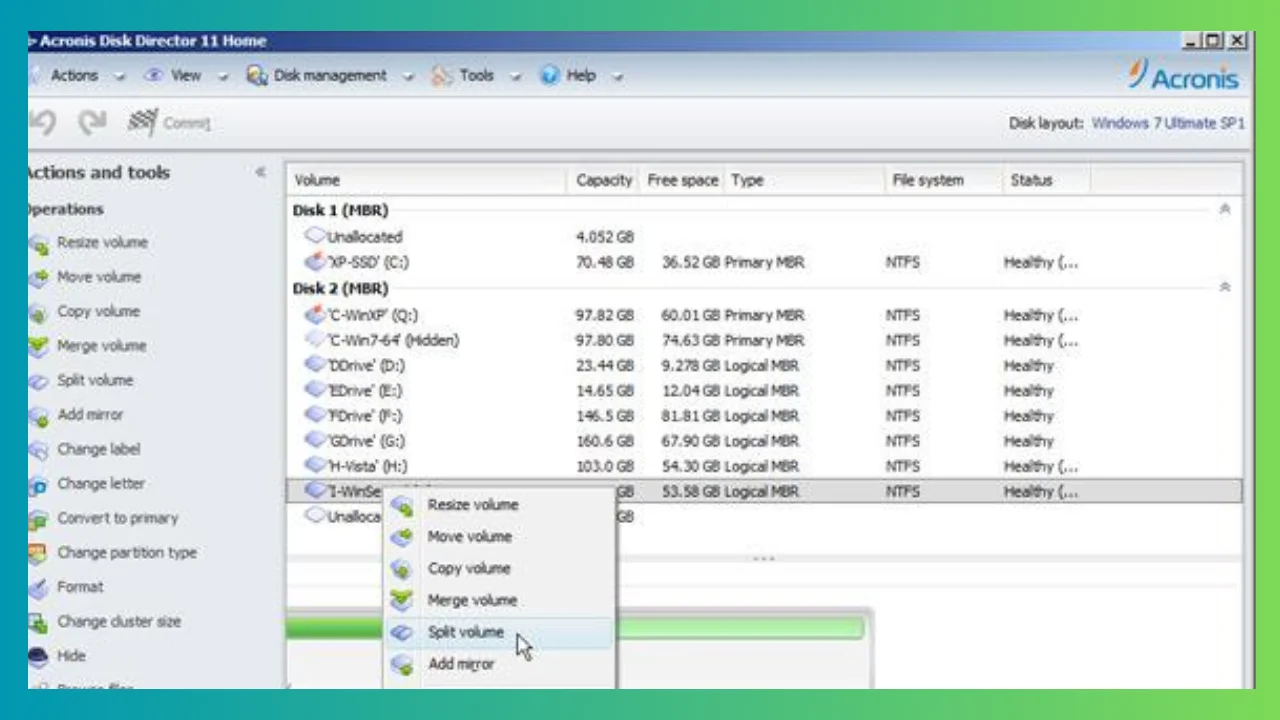Viewport: 1280px width, 720px height.
Task: Click the Add mirror icon in context menu
Action: pos(402,665)
